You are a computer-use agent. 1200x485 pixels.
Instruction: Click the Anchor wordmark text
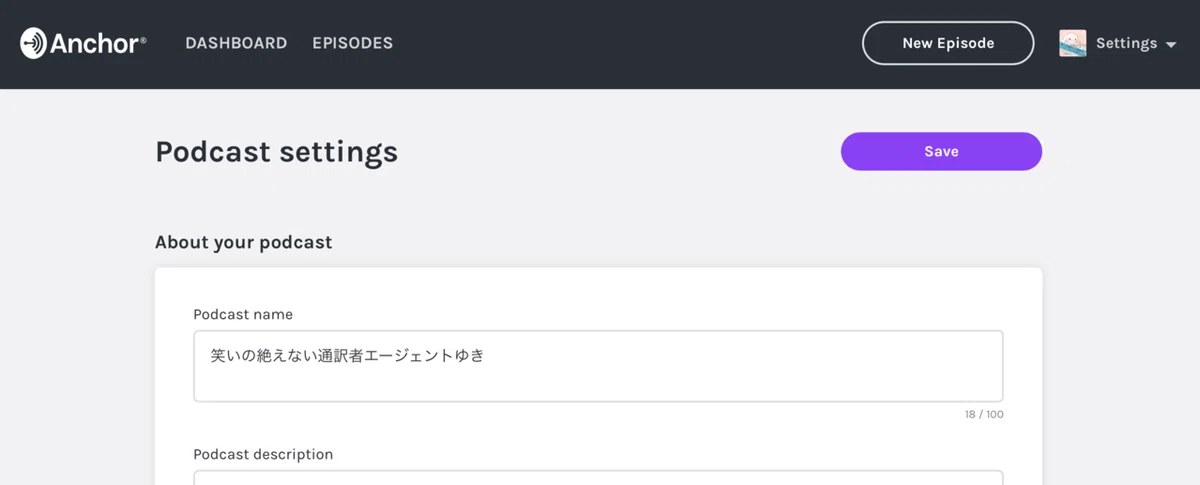pos(93,43)
